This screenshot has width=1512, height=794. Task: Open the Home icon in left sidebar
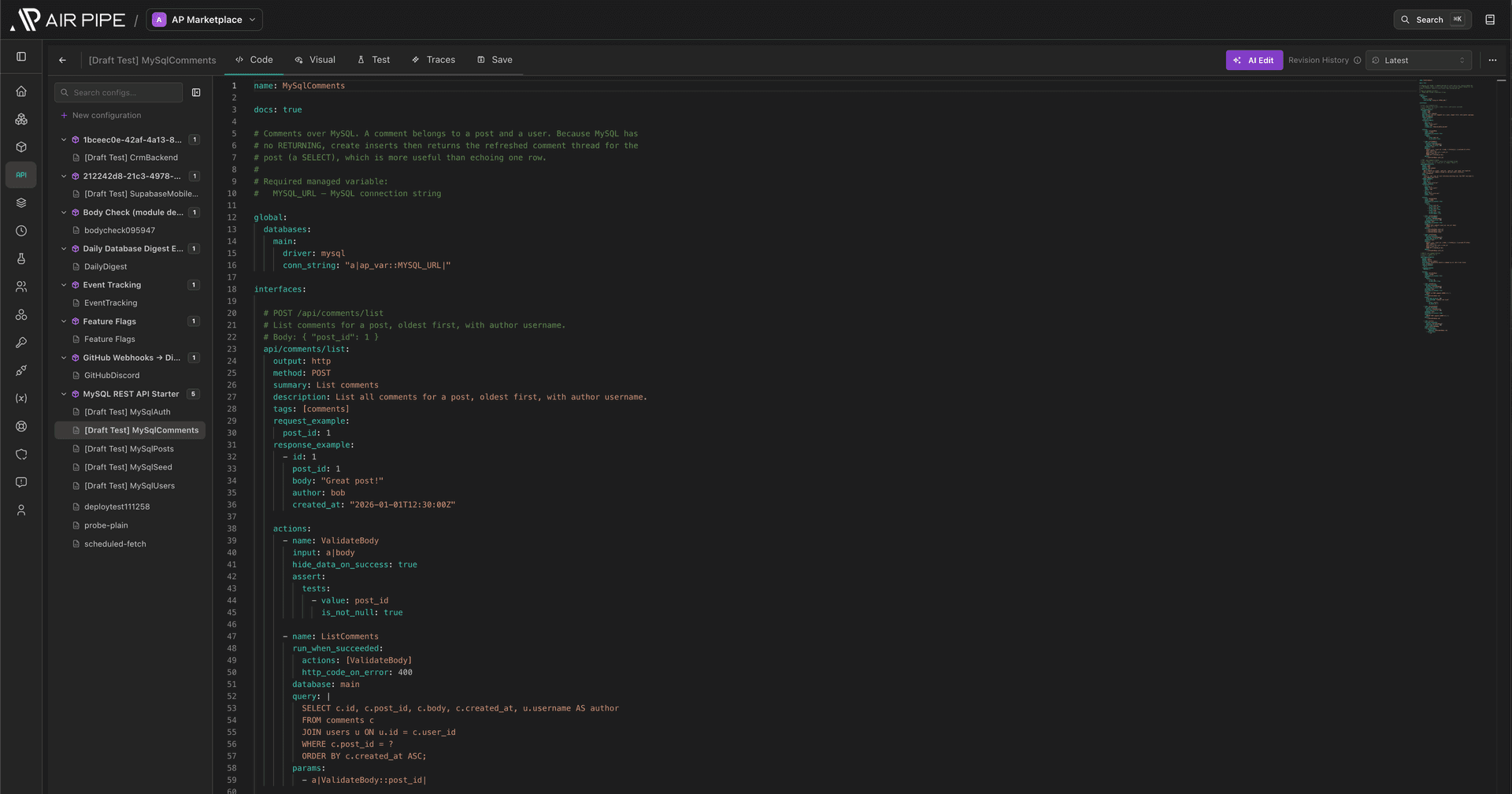tap(21, 91)
